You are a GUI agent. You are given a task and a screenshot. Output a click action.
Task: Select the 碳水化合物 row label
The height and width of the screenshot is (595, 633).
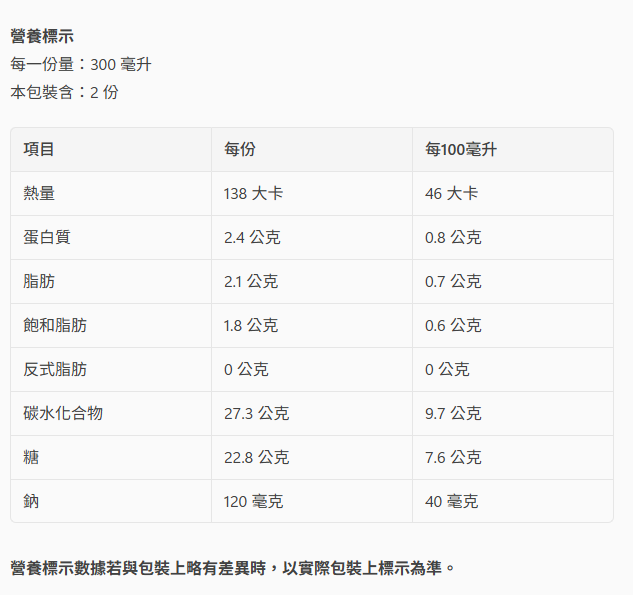point(63,413)
